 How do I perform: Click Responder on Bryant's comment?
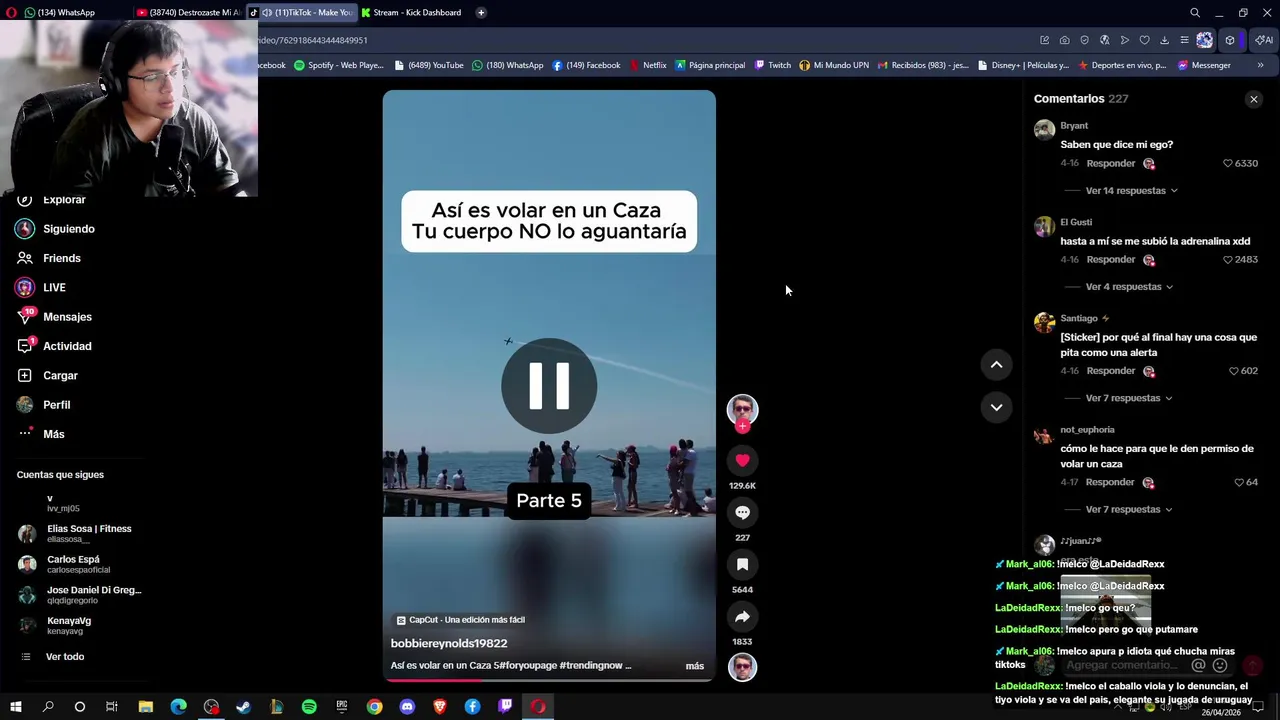point(1111,163)
